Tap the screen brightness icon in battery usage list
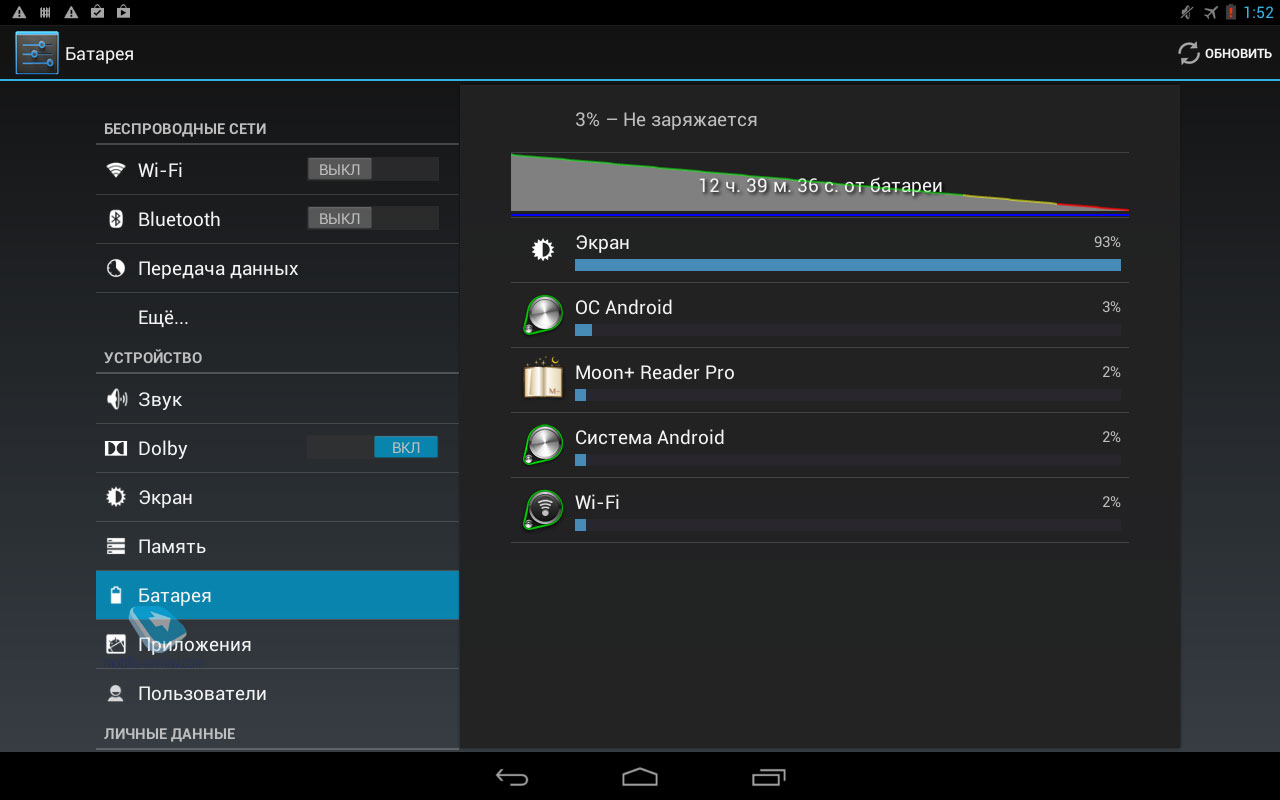Image resolution: width=1280 pixels, height=800 pixels. (x=543, y=250)
